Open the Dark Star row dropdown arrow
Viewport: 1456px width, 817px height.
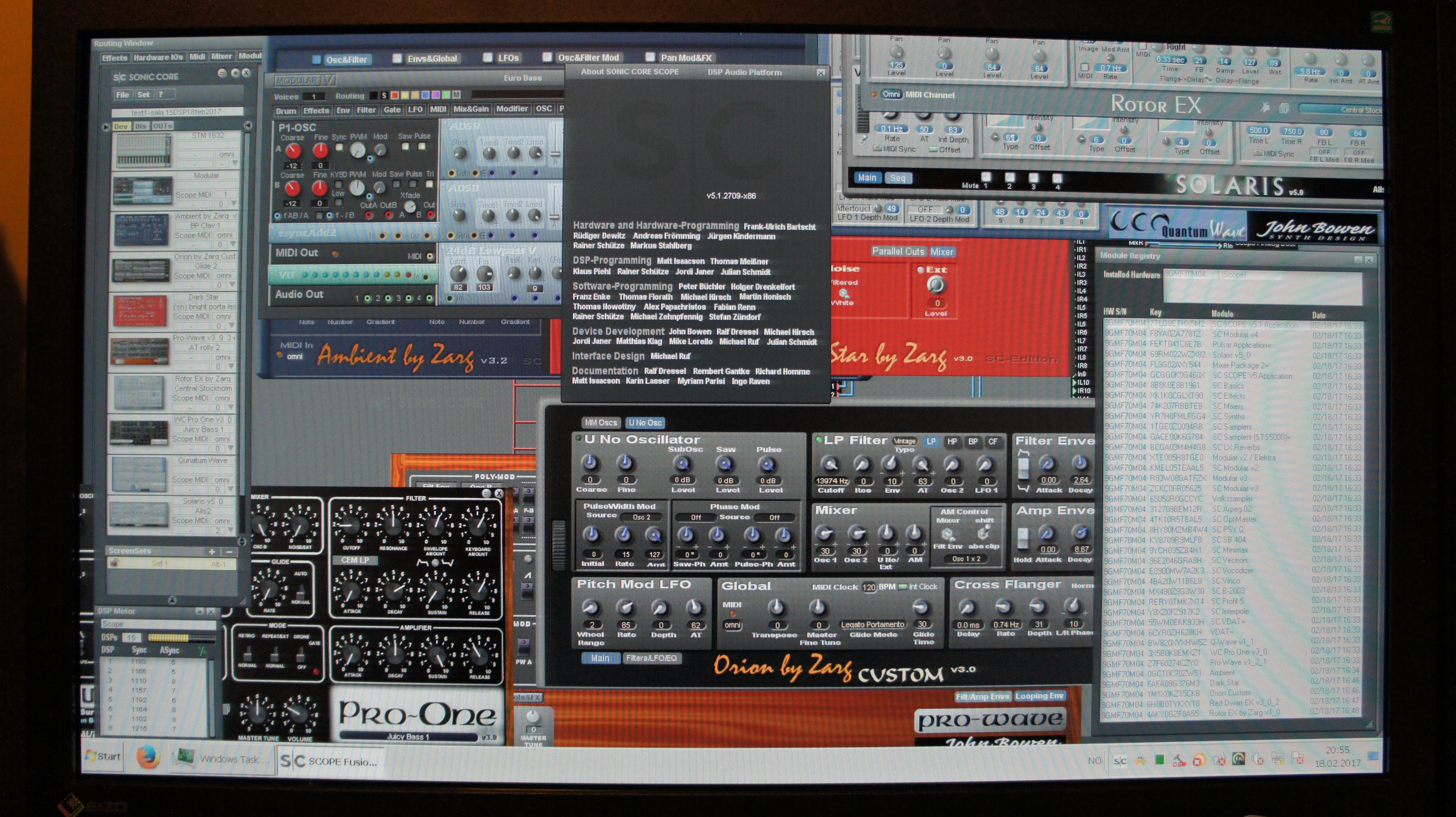[x=231, y=325]
